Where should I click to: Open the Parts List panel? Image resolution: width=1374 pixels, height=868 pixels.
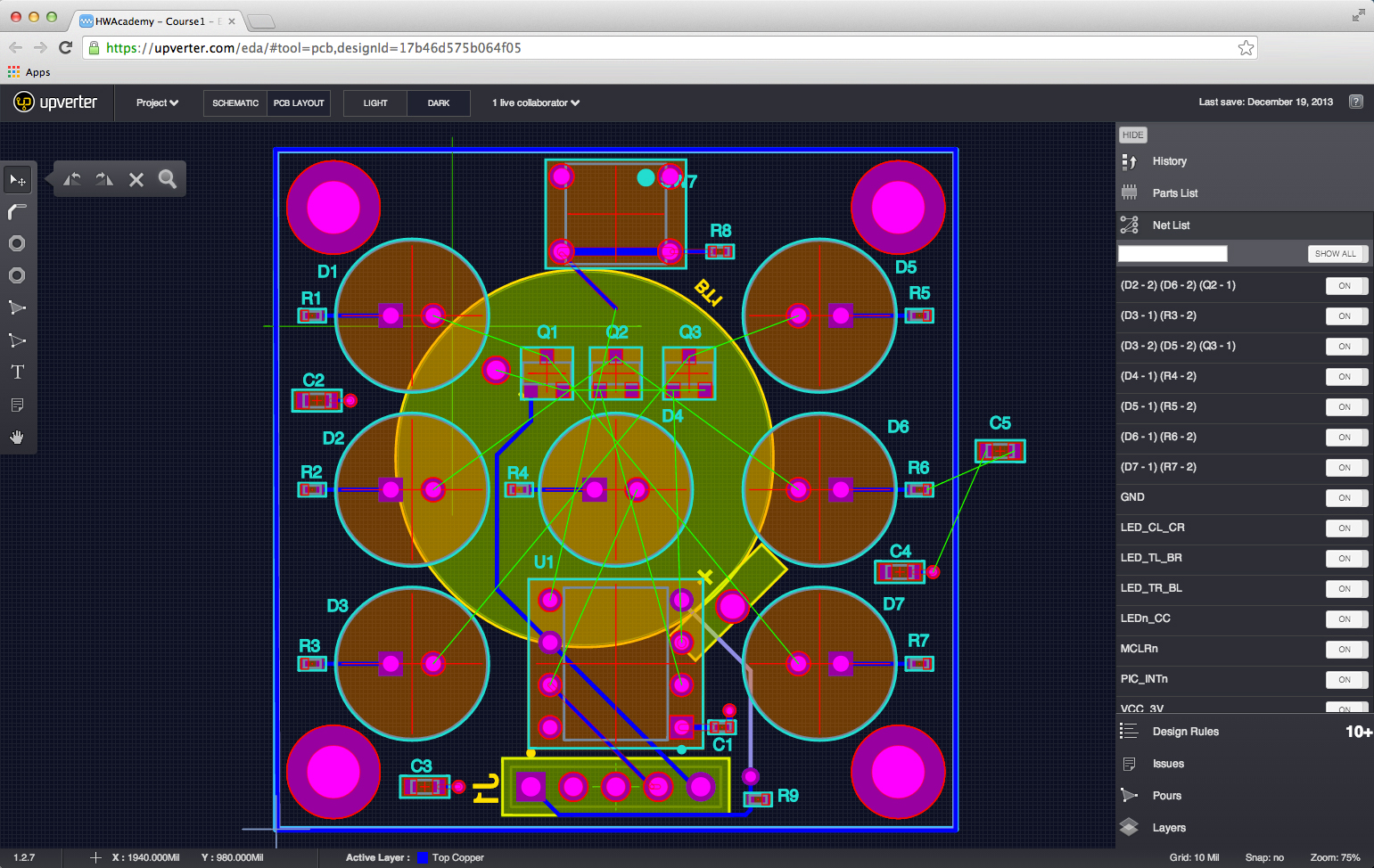tap(1174, 193)
